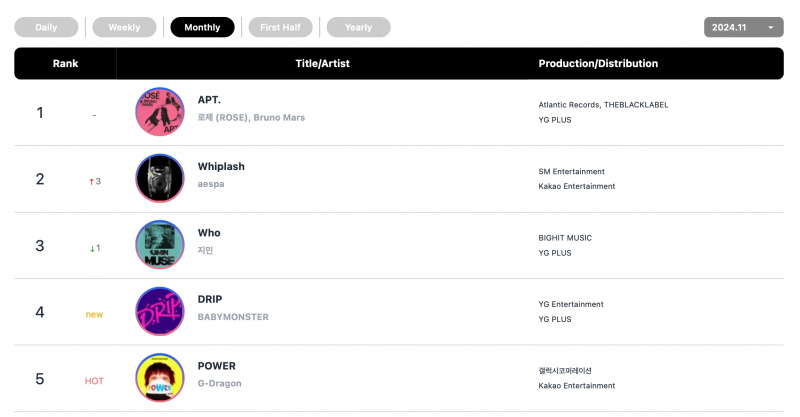Click the POWER album cover by G-Dragon
This screenshot has height=417, width=800.
click(160, 378)
